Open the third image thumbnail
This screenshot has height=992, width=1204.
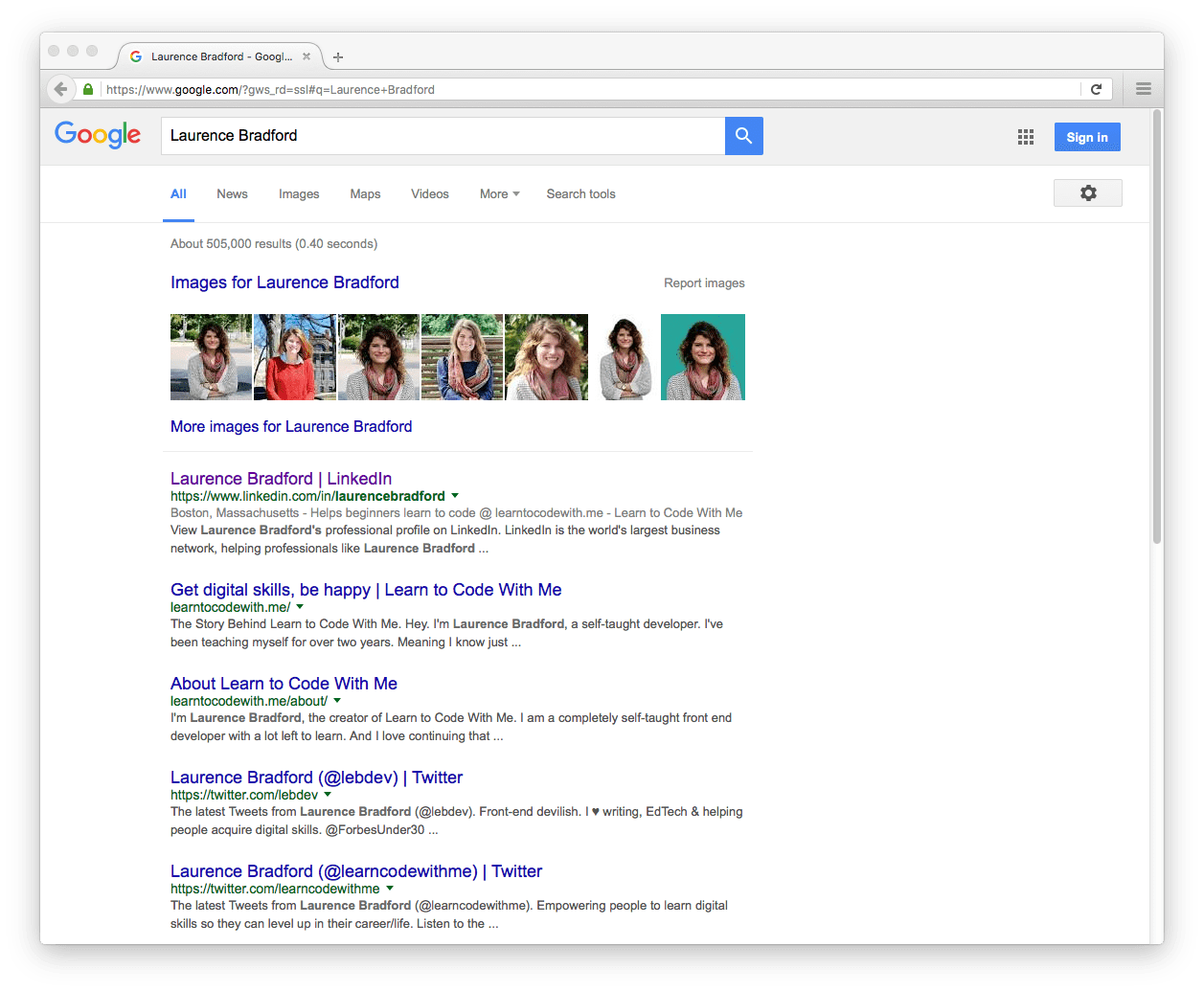click(x=378, y=357)
